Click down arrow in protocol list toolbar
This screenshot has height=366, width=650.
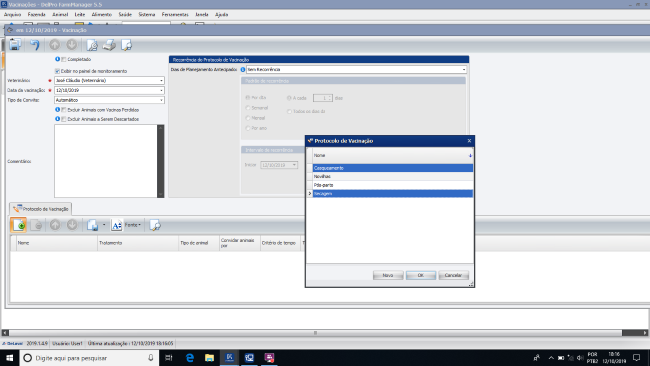pyautogui.click(x=72, y=225)
